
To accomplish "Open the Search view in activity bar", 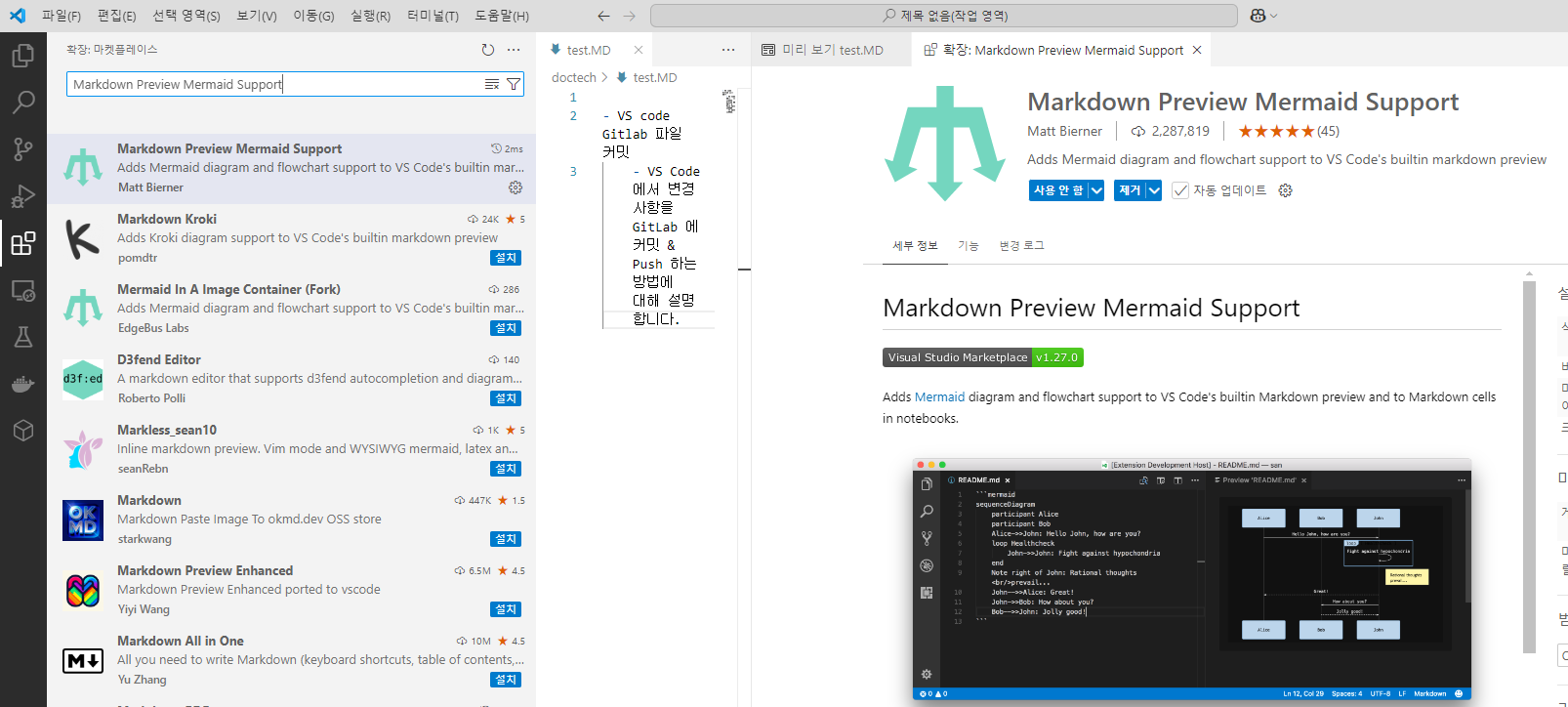I will (x=22, y=102).
